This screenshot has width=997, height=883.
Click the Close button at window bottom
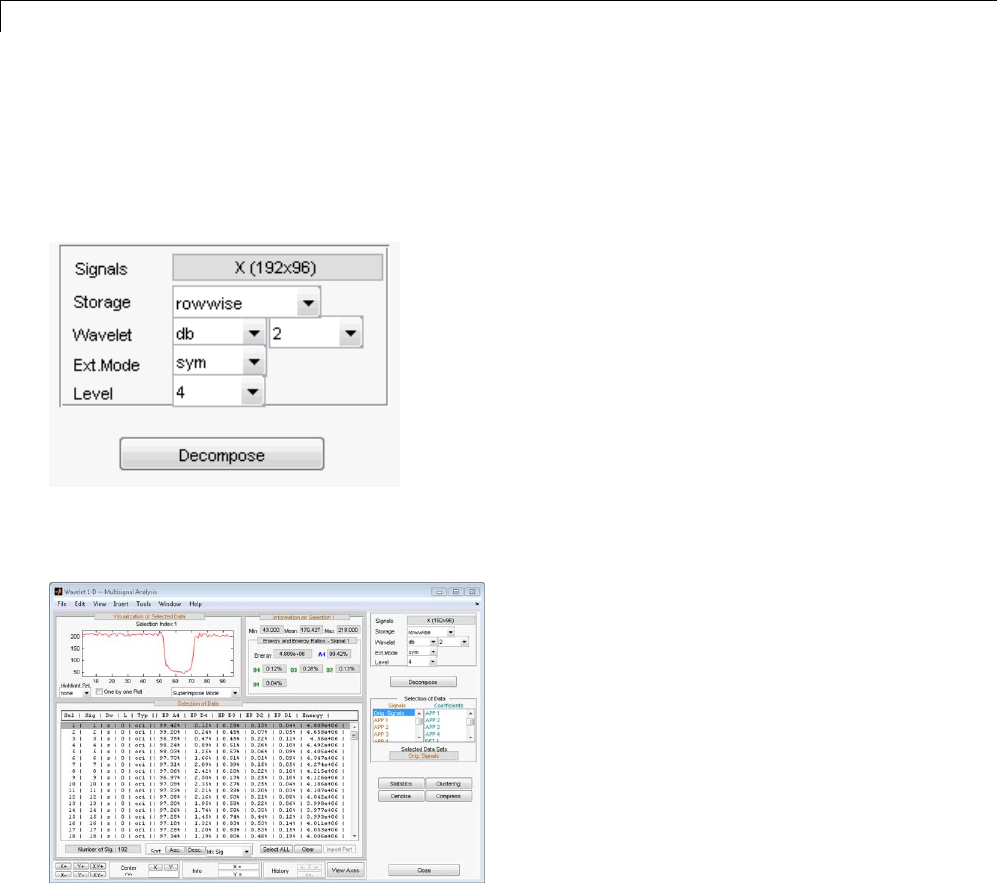[424, 870]
